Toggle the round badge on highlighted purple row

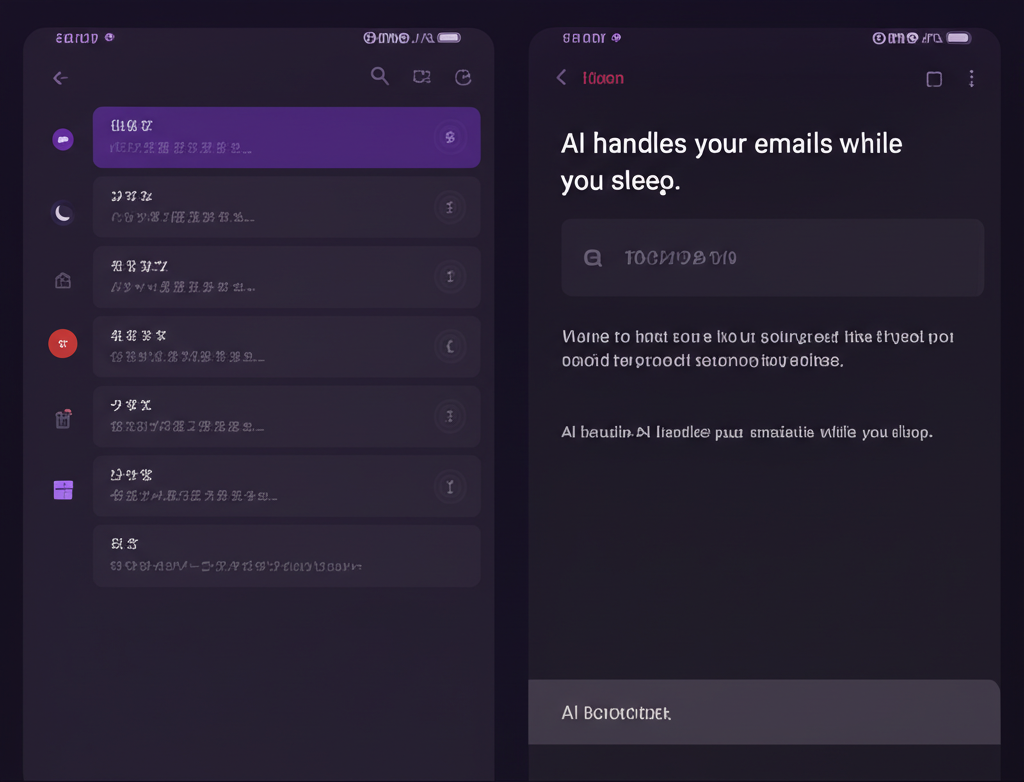click(x=450, y=137)
